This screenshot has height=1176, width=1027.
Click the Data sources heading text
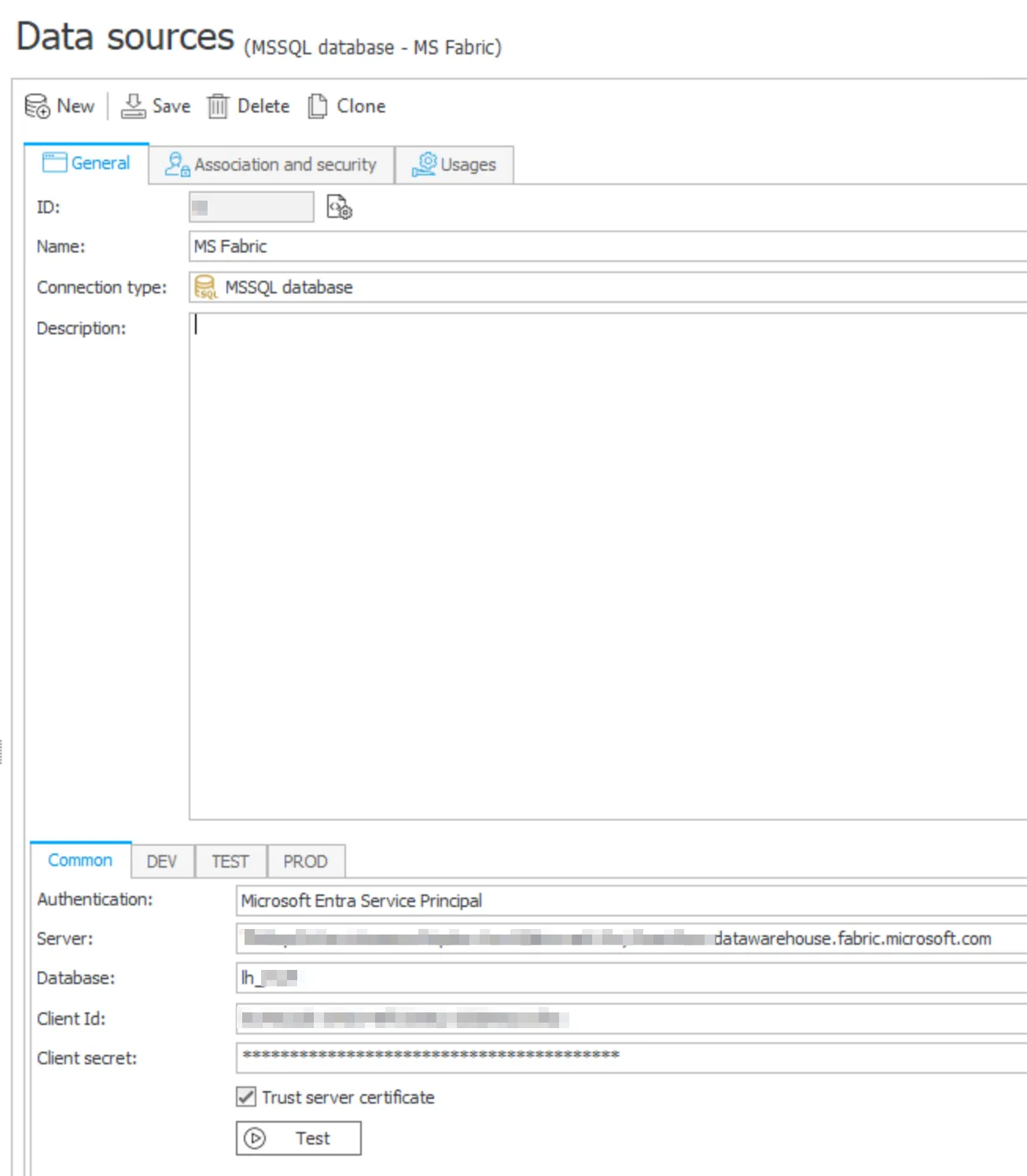tap(126, 37)
